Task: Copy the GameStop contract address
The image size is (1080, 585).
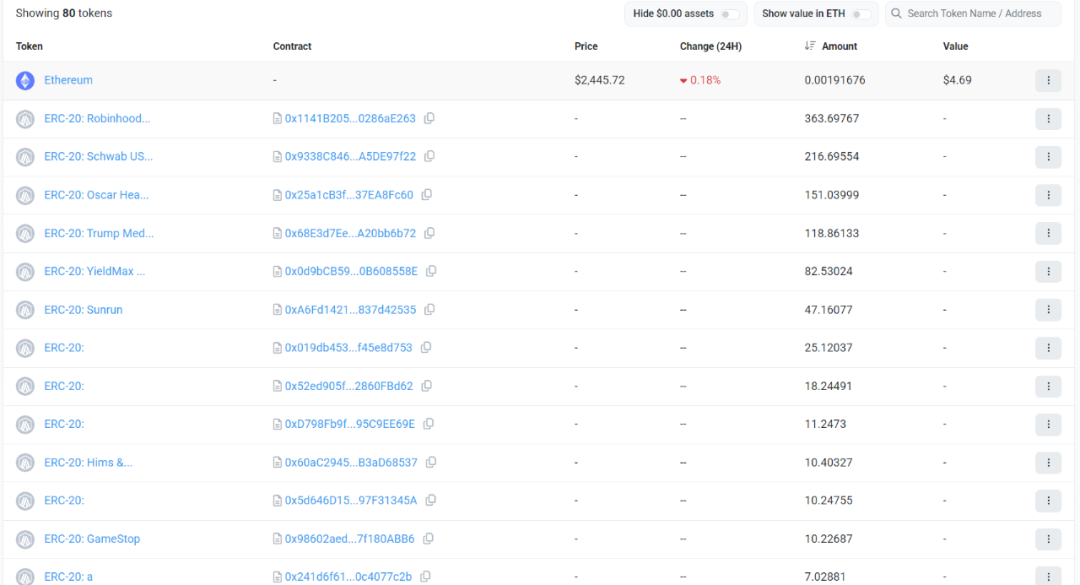Action: tap(429, 538)
